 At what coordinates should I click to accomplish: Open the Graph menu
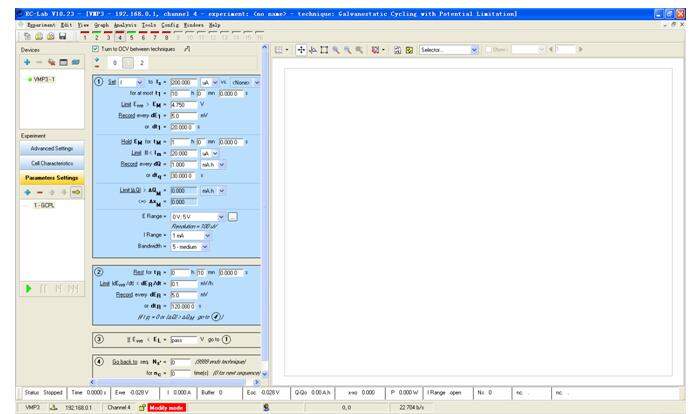click(101, 25)
